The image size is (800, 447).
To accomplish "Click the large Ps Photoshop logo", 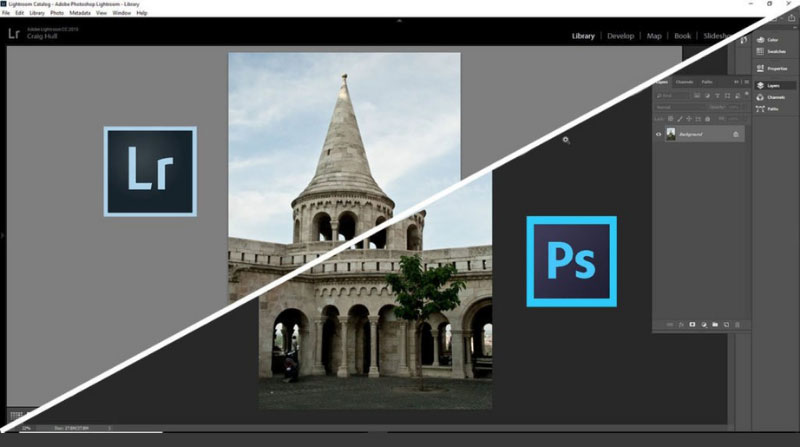I will (571, 261).
